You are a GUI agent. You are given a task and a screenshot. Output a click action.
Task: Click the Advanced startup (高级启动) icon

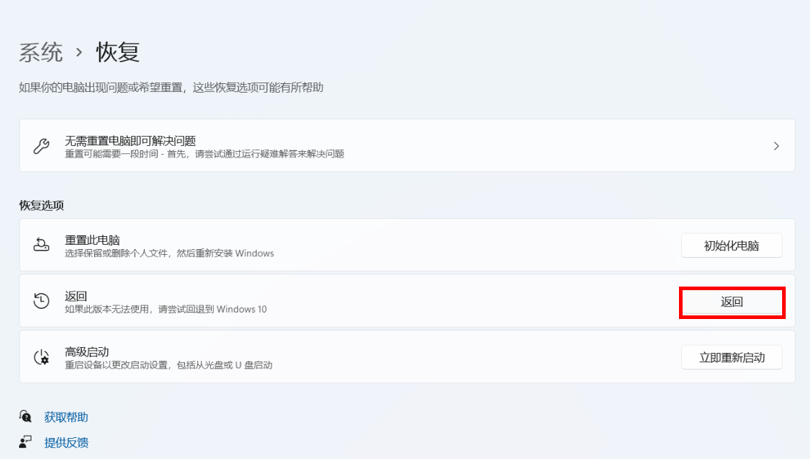[x=41, y=357]
